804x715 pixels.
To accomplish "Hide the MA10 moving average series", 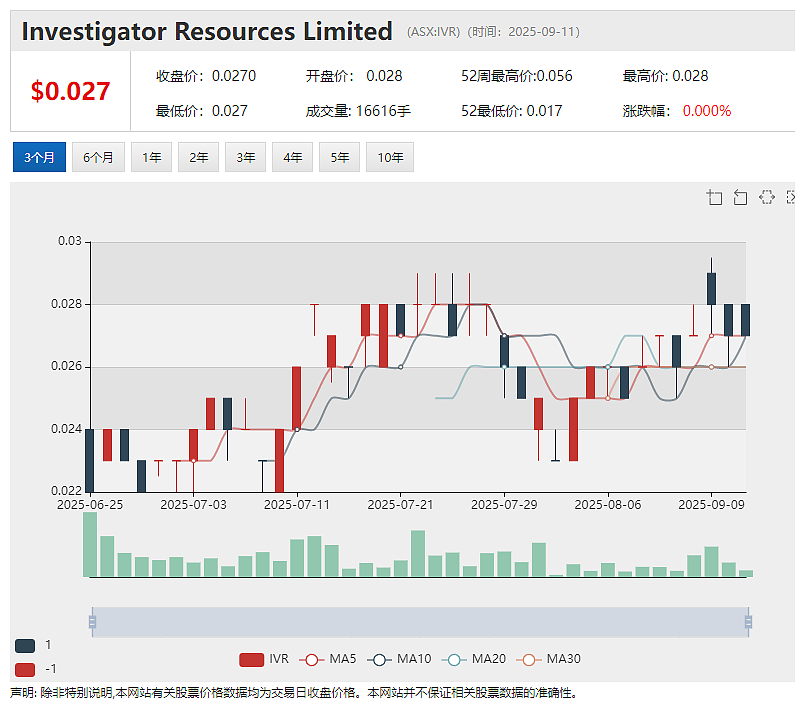I will [399, 659].
